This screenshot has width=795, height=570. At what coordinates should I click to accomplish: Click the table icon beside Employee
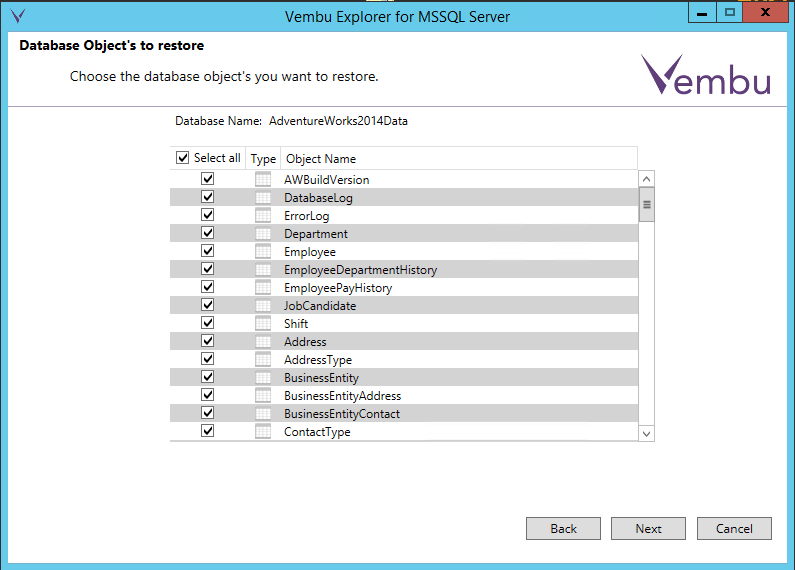[x=263, y=252]
